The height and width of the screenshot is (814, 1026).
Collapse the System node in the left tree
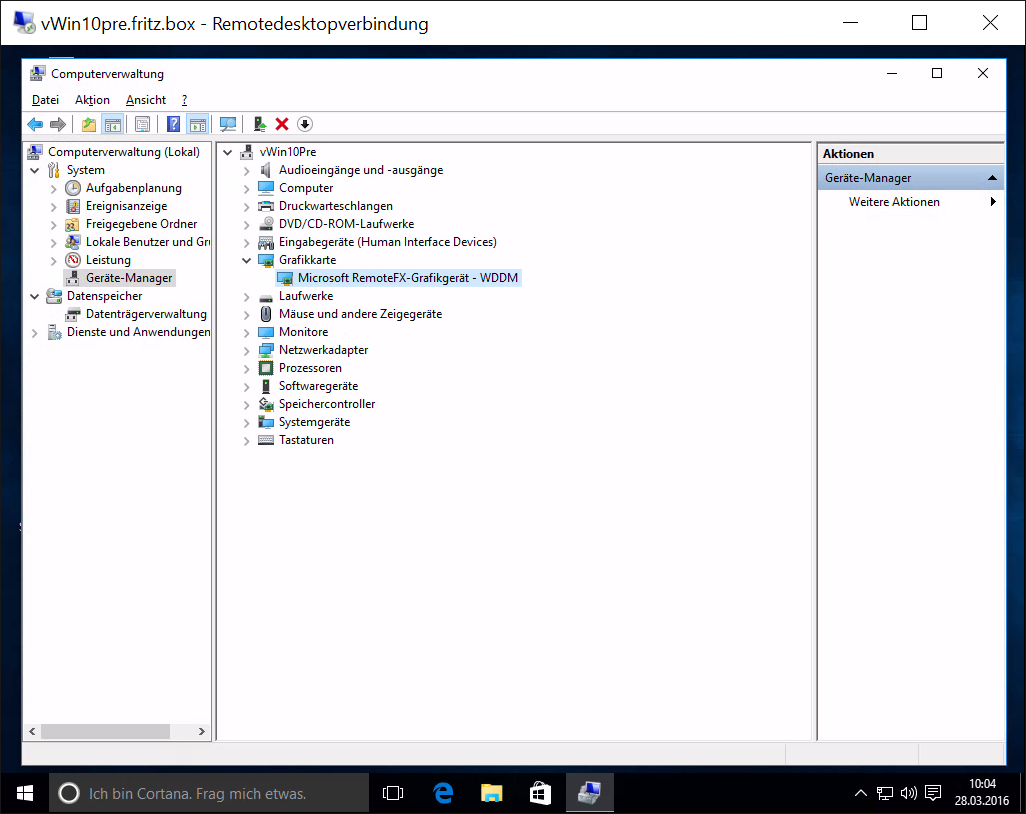pos(35,170)
